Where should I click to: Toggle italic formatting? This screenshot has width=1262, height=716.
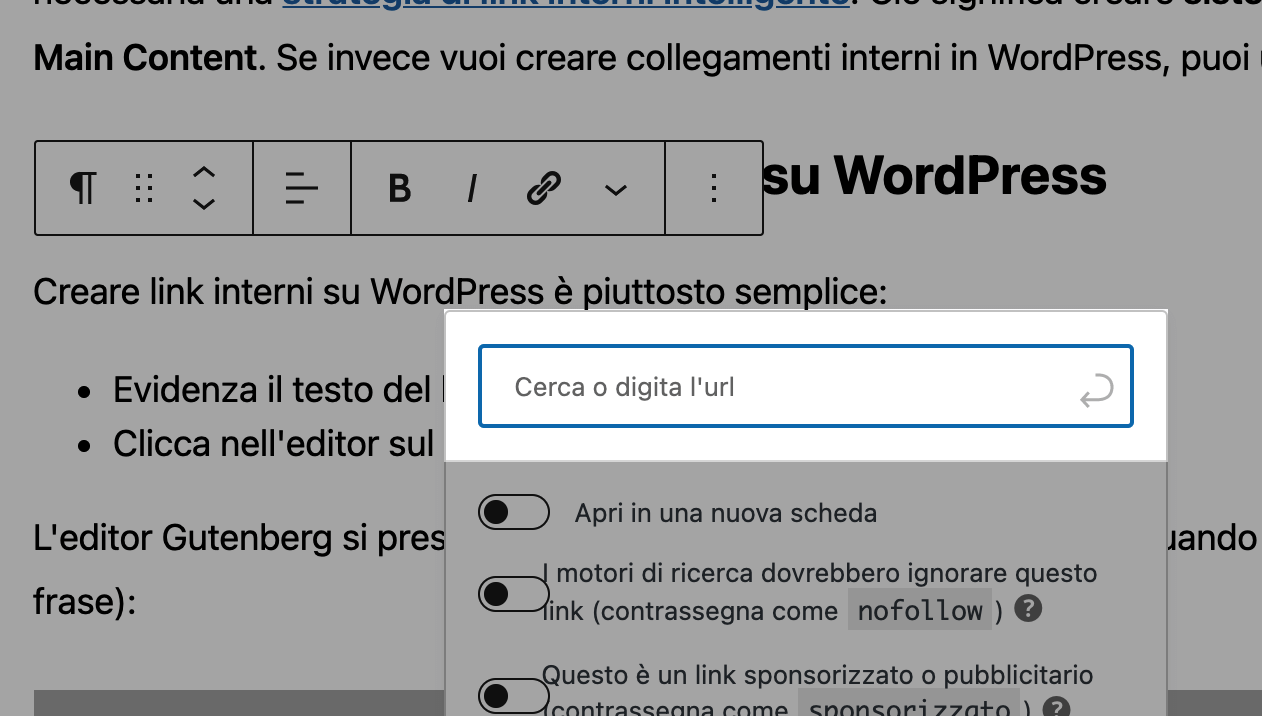472,188
